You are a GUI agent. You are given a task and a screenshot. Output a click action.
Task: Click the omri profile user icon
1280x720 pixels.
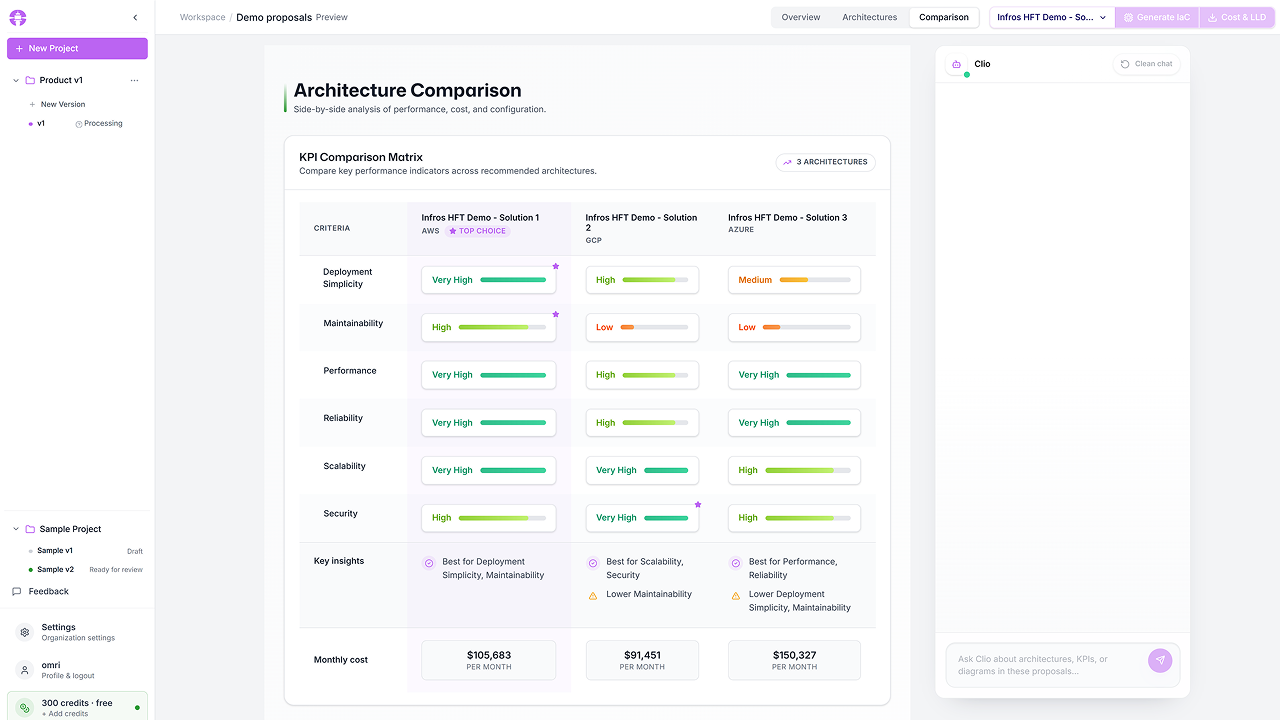click(x=25, y=670)
